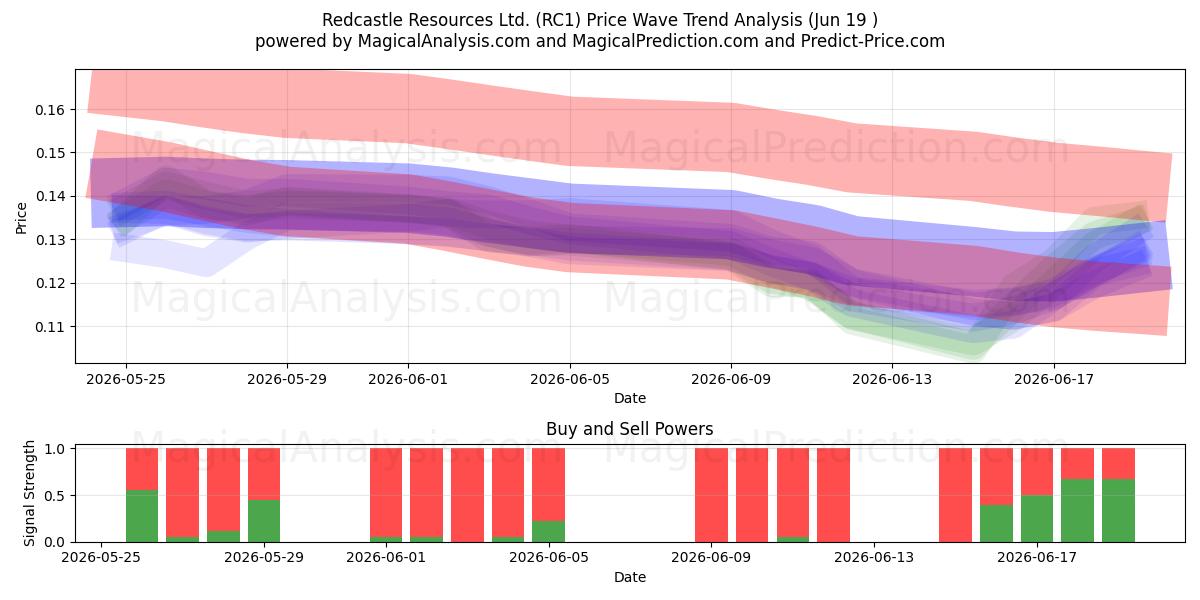The width and height of the screenshot is (1200, 600).
Task: Click the "Price" y-axis label
Action: coord(22,216)
